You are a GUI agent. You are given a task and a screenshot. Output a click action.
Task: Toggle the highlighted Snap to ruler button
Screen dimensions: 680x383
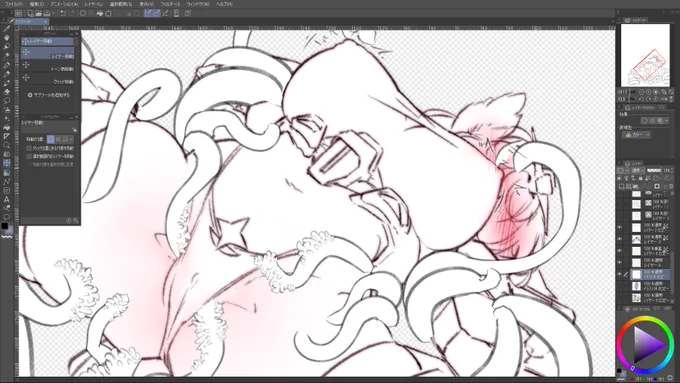pyautogui.click(x=148, y=13)
